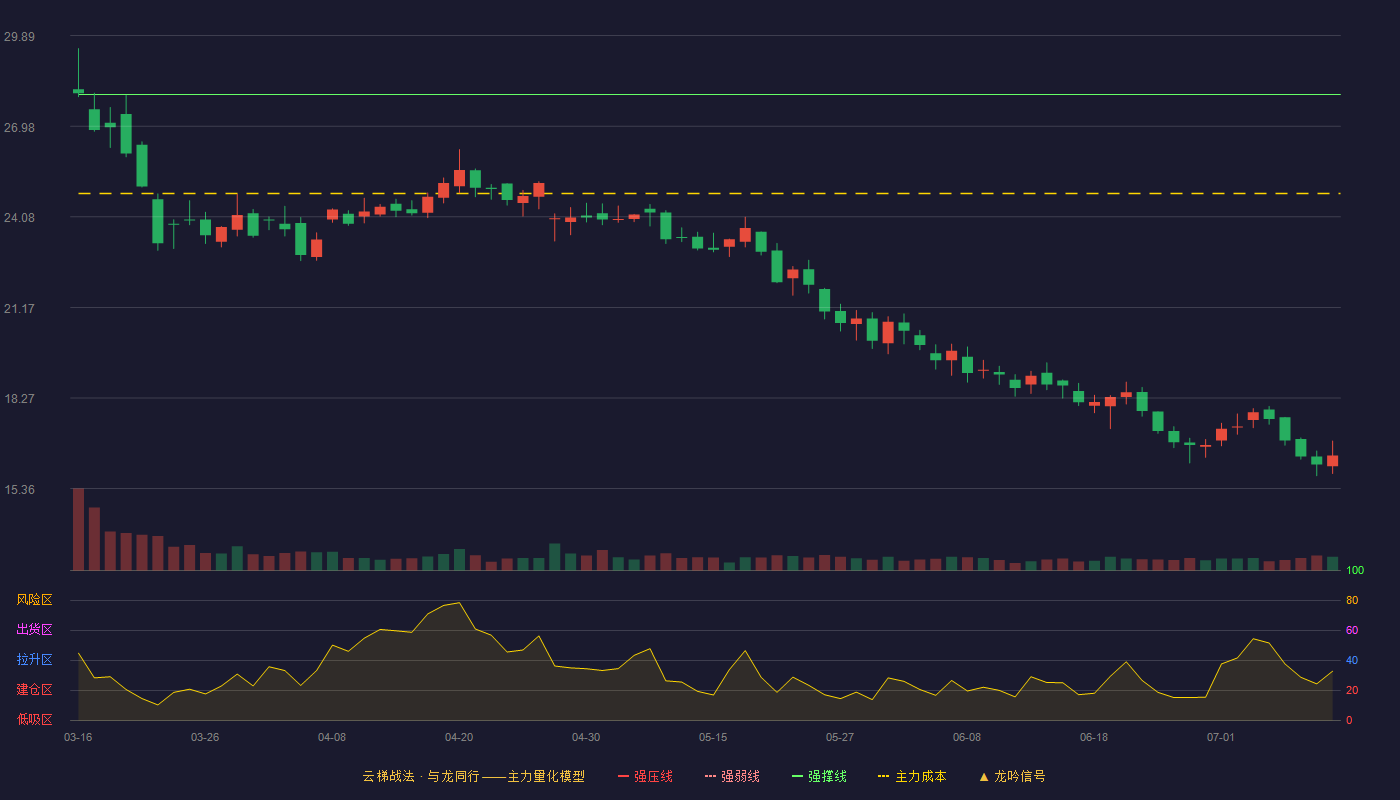
Task: Click the first candlestick with long upper wick
Action: [x=78, y=72]
